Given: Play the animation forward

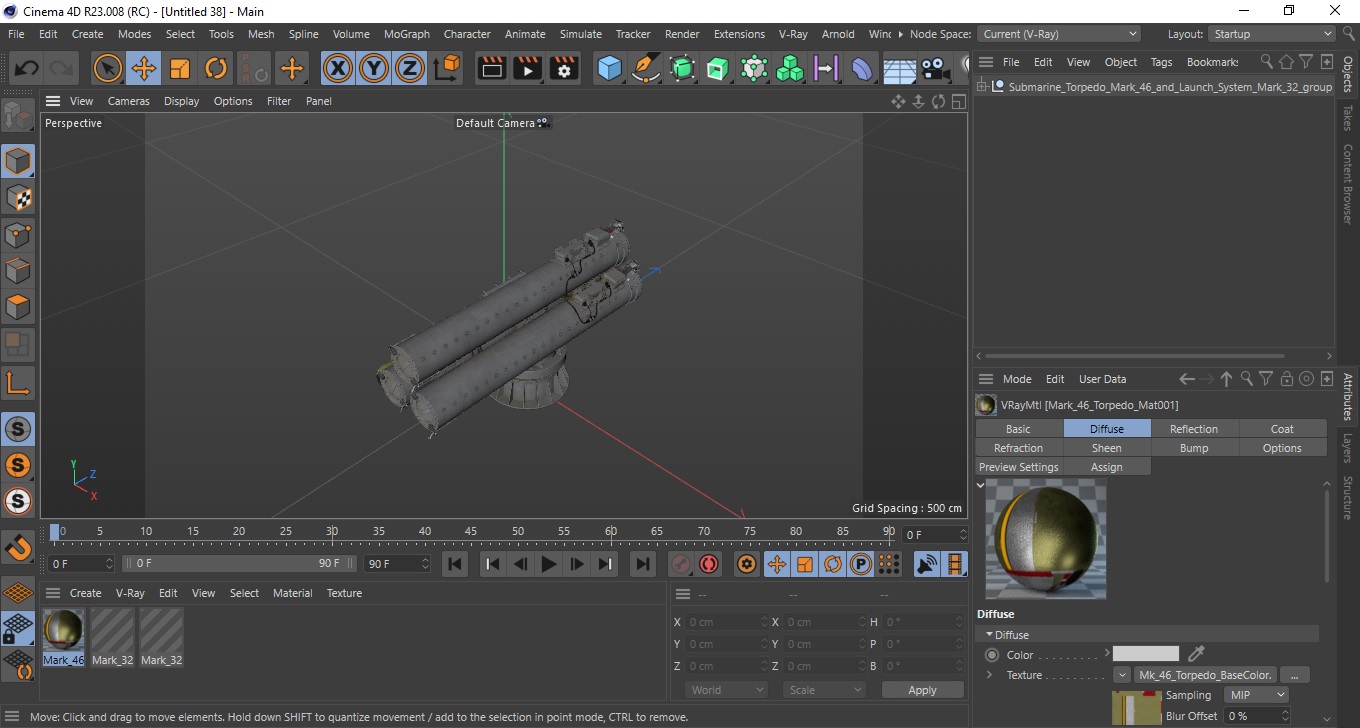Looking at the screenshot, I should [548, 564].
